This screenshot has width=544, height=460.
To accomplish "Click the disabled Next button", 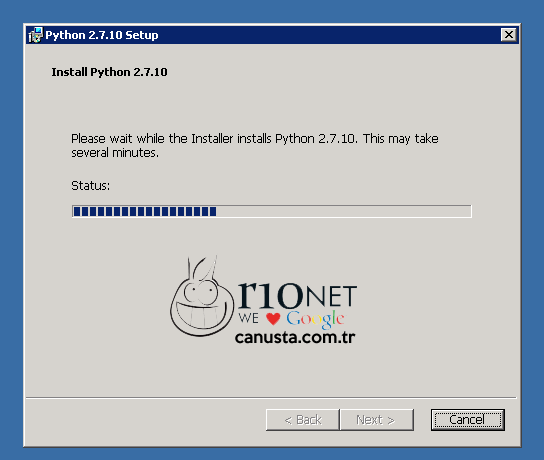I will click(377, 420).
